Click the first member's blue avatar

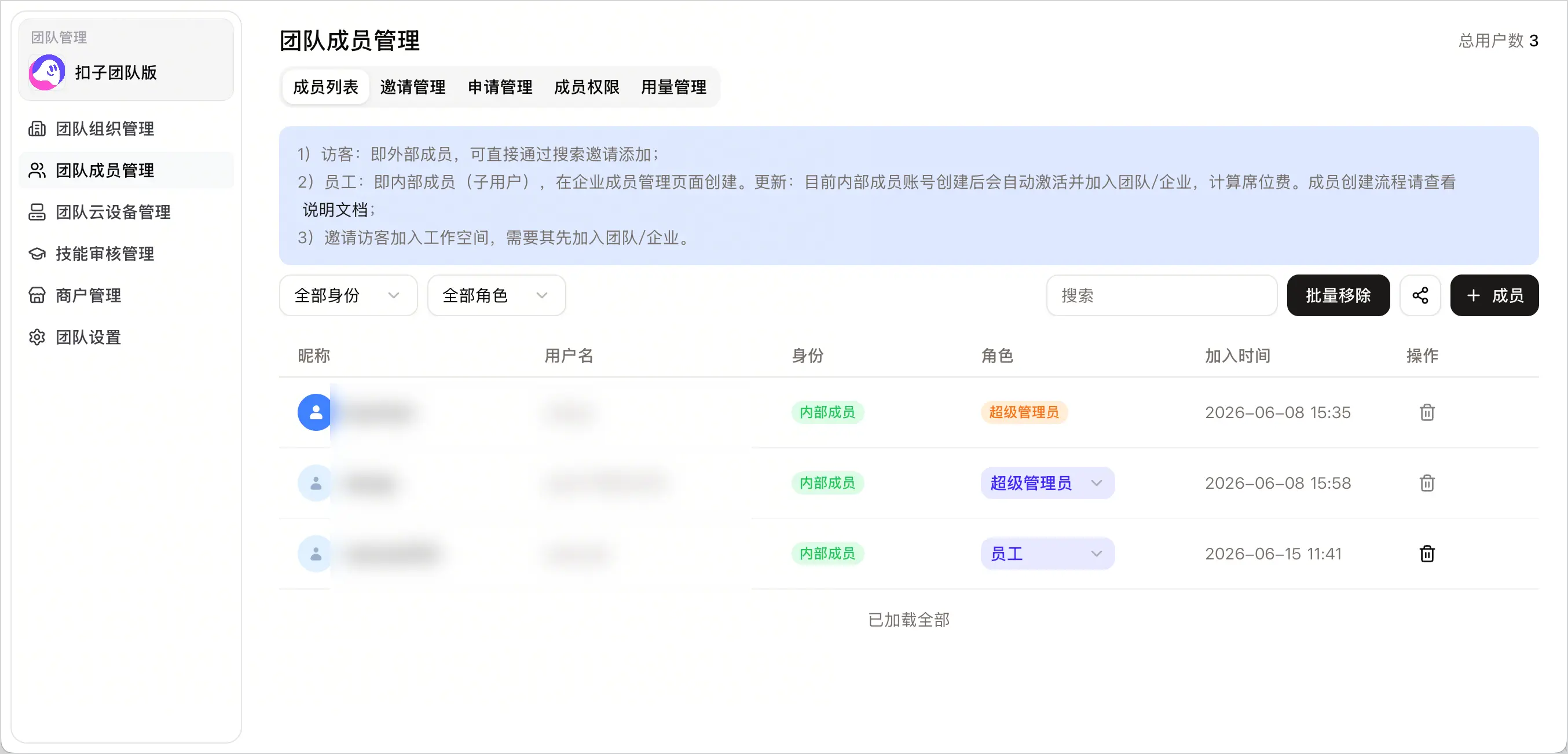(316, 412)
